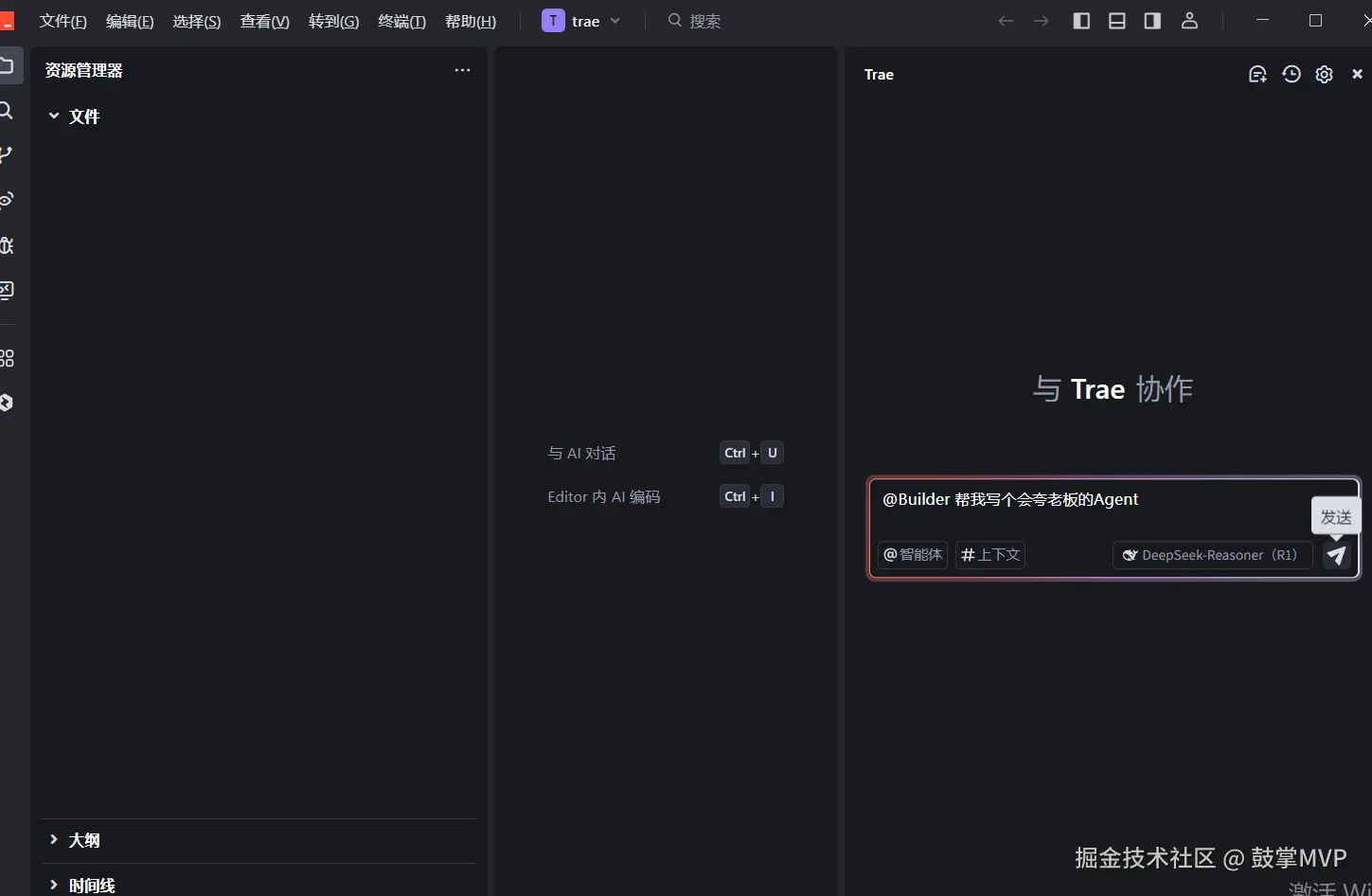Start a new Trae chat session

1257,74
